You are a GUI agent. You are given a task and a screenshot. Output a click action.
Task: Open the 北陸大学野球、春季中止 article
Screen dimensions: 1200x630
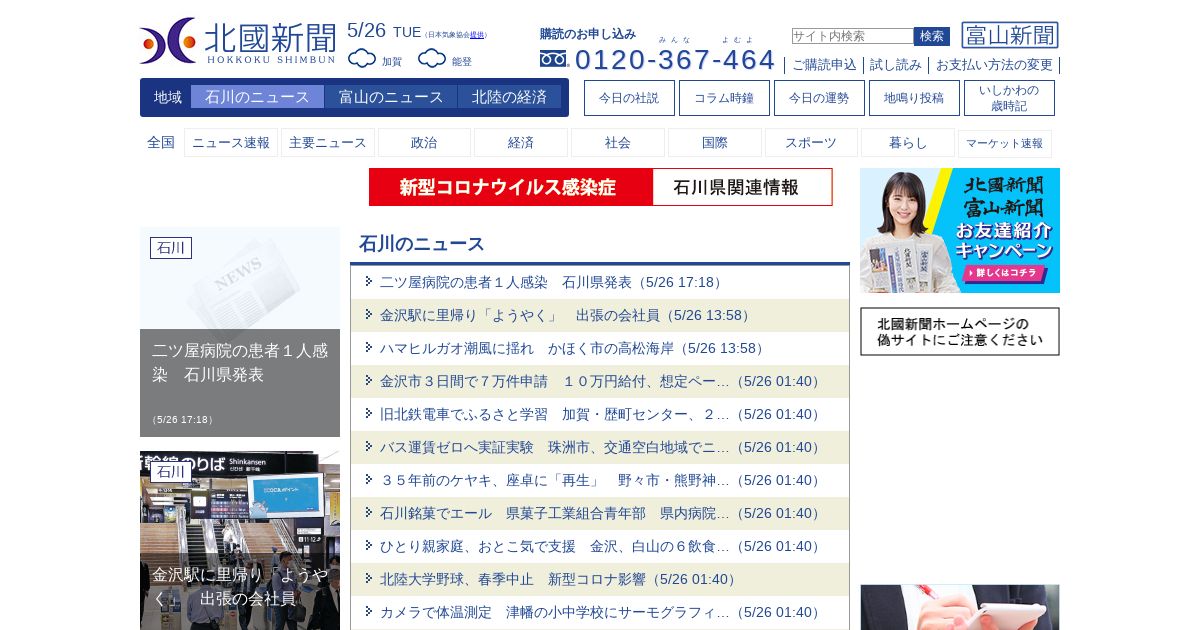[558, 579]
